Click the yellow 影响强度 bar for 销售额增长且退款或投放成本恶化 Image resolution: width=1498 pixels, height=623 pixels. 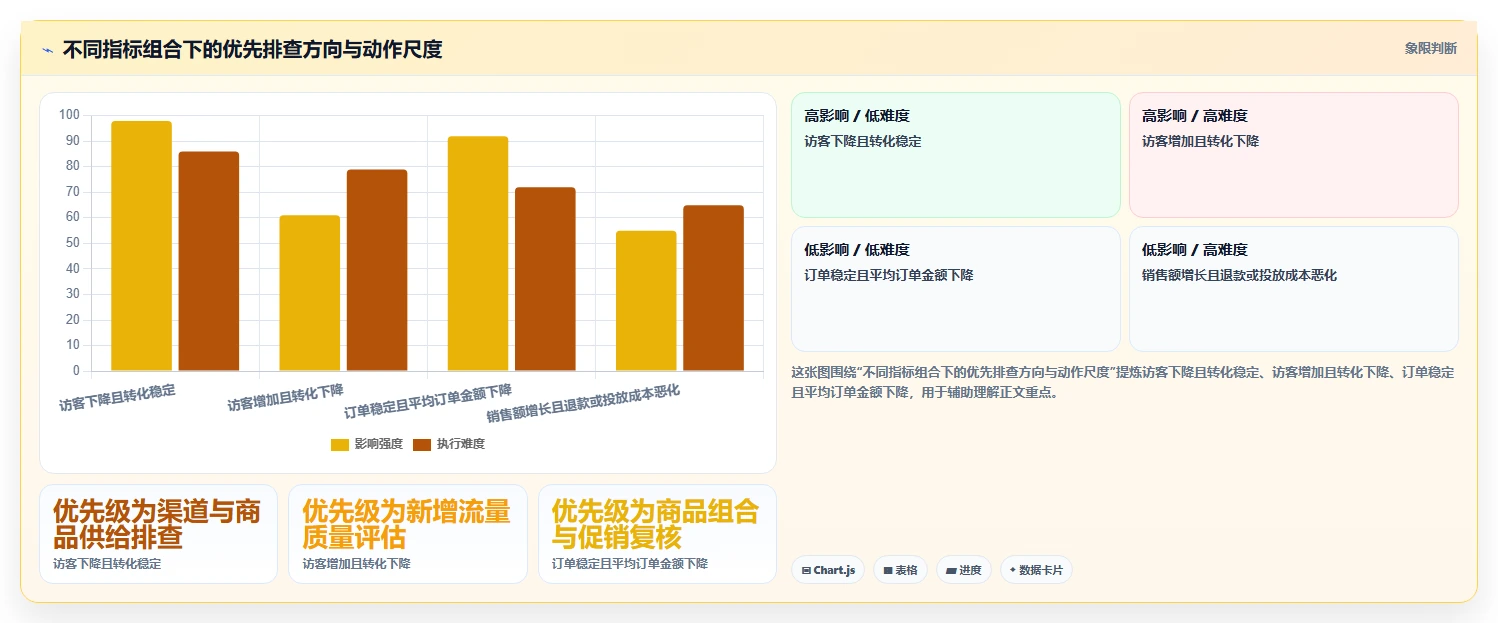[646, 301]
